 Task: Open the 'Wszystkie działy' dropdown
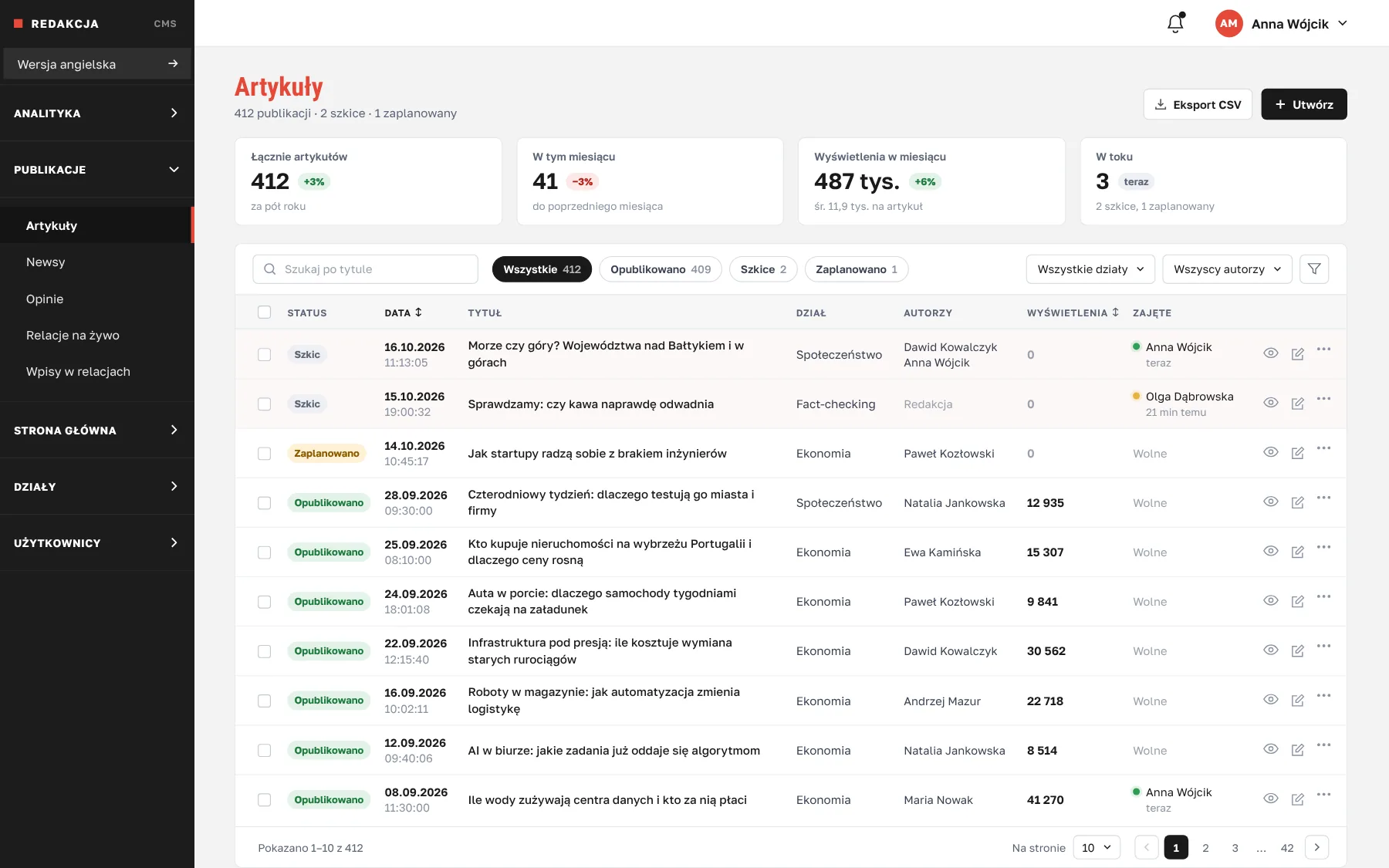(x=1090, y=269)
